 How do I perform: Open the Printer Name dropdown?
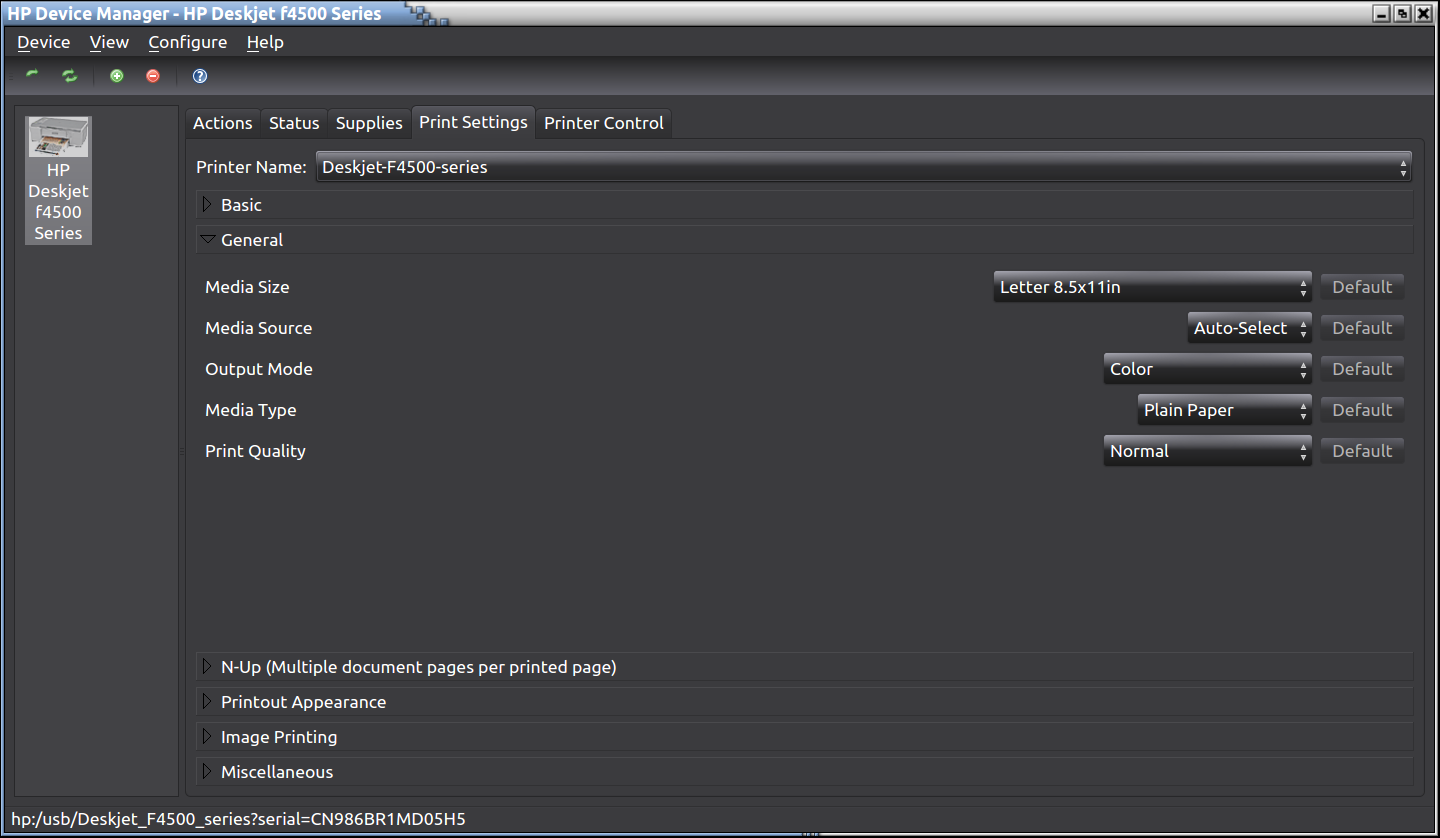pyautogui.click(x=864, y=167)
